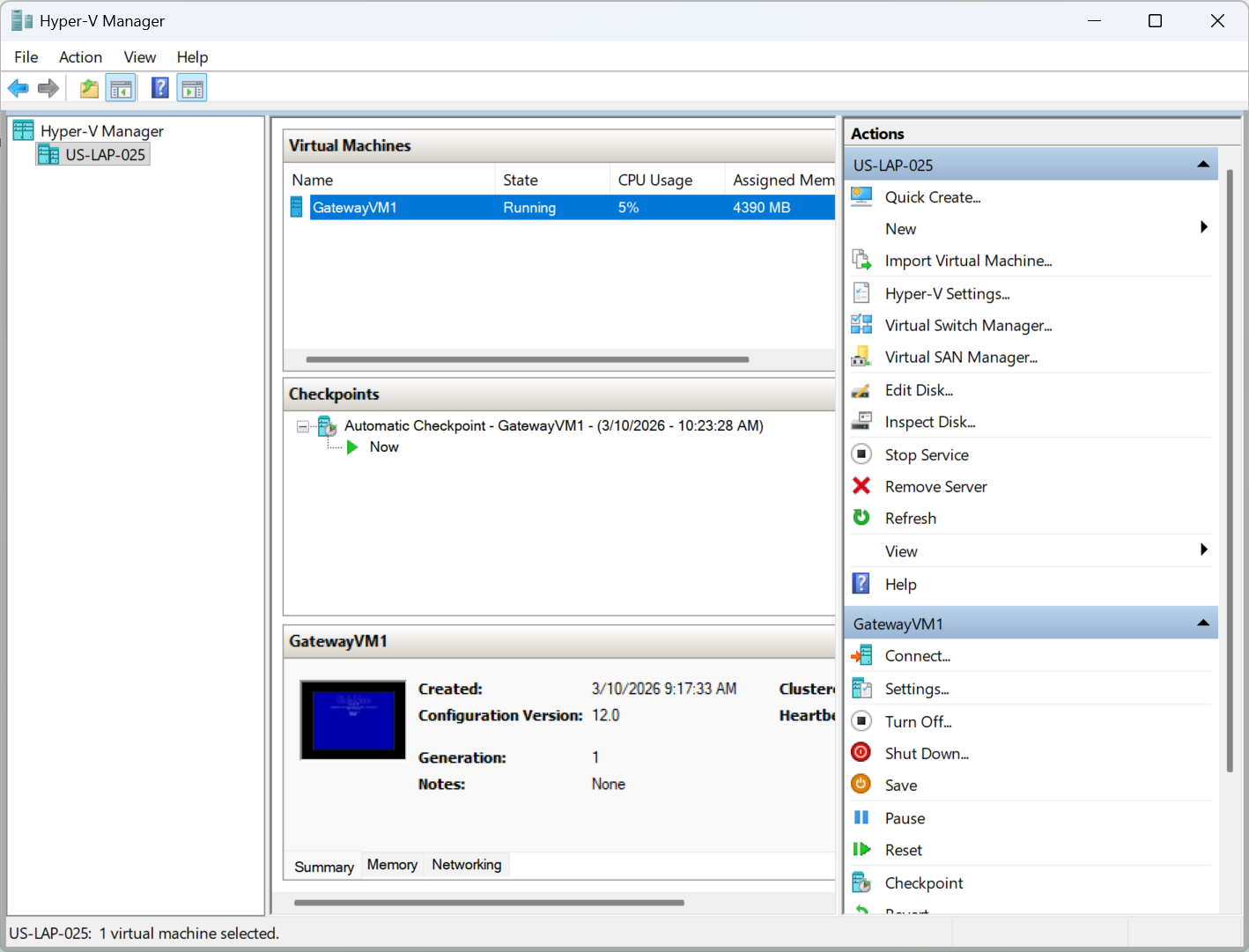
Task: Switch to the Memory tab
Action: (392, 865)
